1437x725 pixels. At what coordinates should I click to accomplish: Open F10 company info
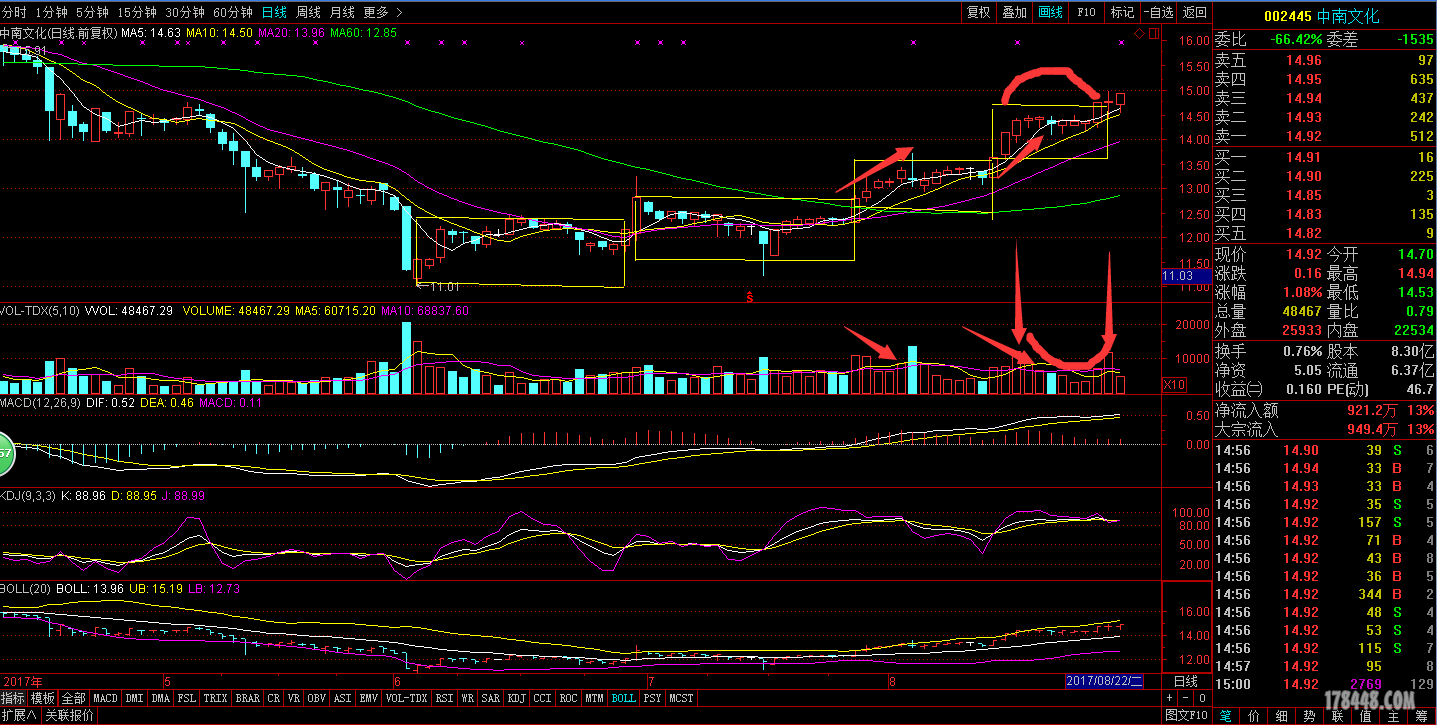(x=1086, y=12)
